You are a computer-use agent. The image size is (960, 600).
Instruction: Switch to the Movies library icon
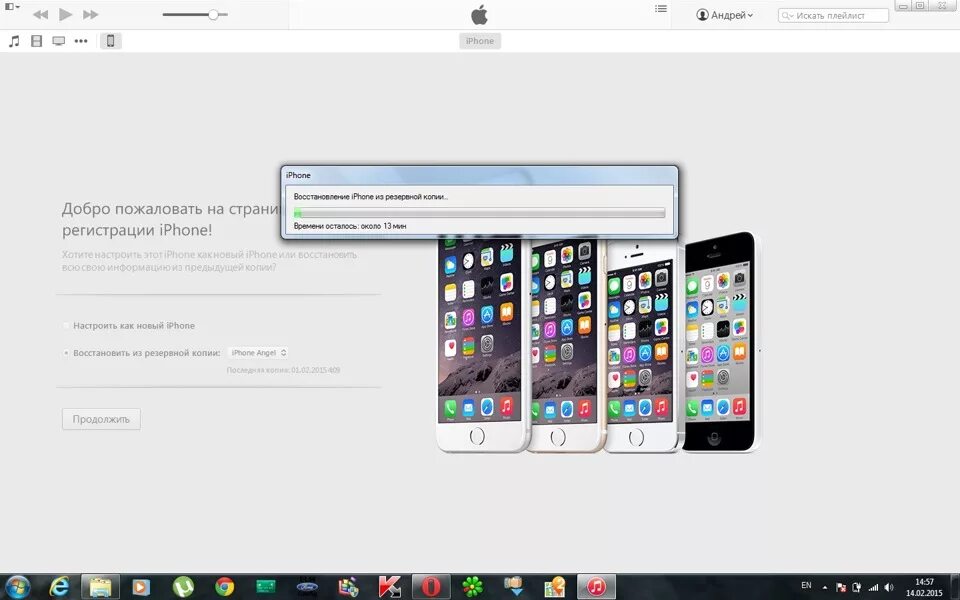coord(37,41)
